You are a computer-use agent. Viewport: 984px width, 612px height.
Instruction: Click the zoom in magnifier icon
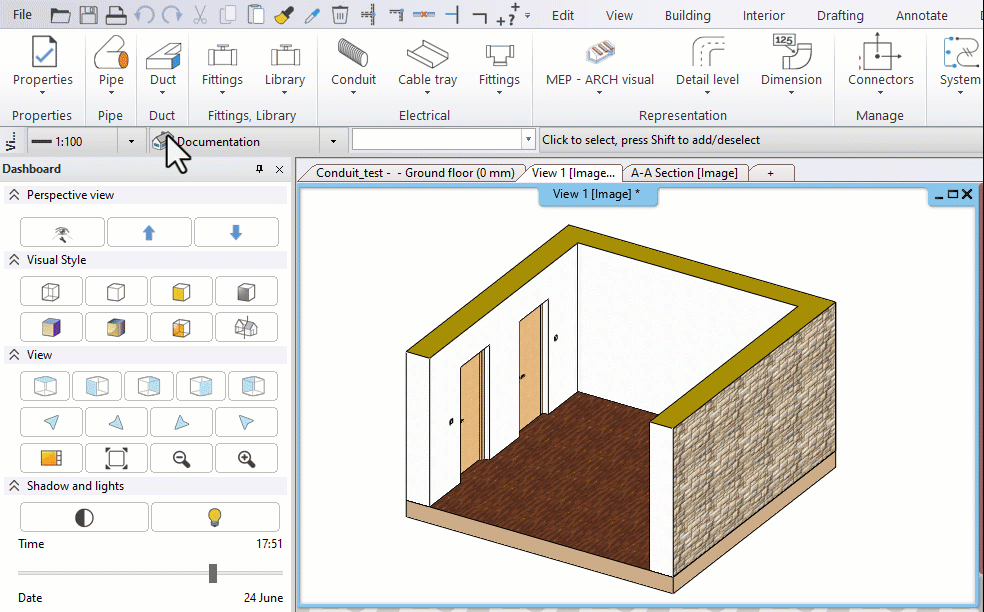coord(246,458)
